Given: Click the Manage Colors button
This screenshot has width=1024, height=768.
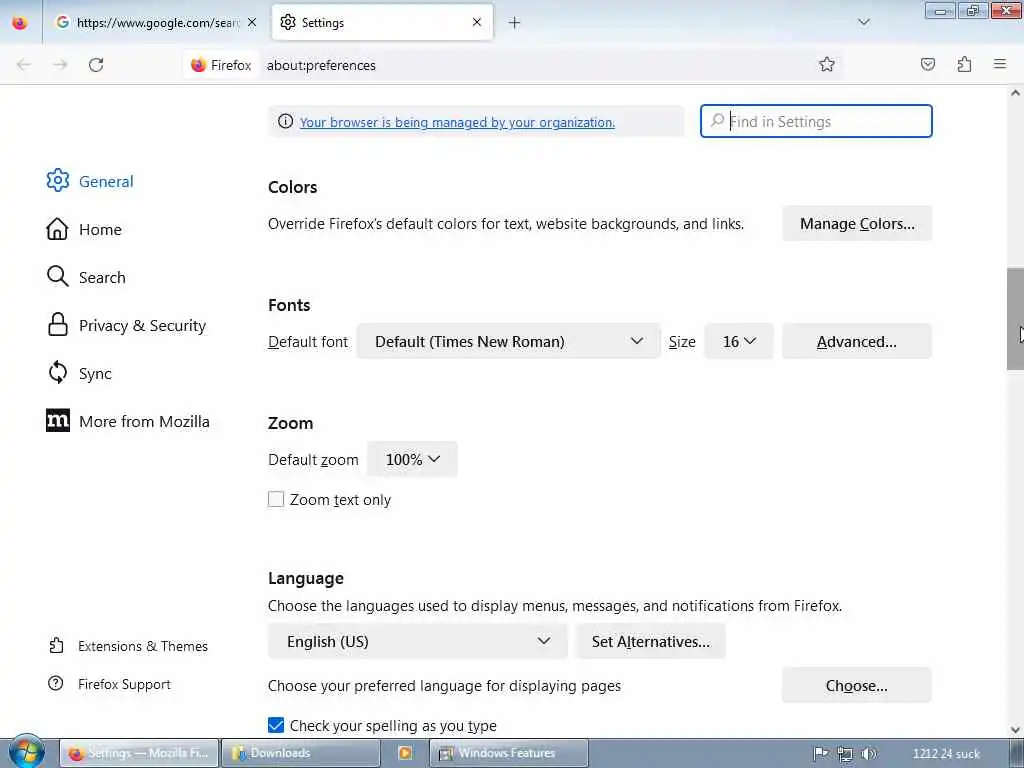Looking at the screenshot, I should tap(857, 223).
